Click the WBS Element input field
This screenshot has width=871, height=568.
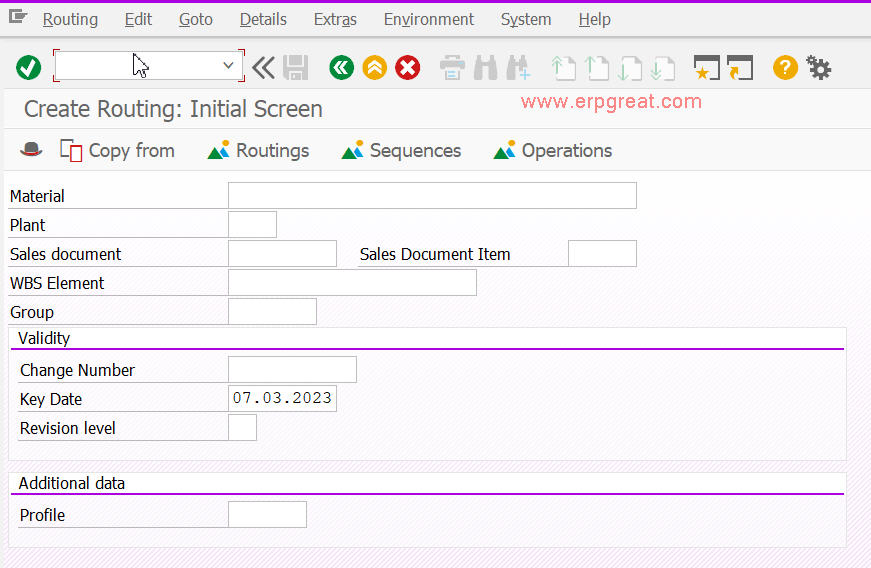tap(352, 282)
